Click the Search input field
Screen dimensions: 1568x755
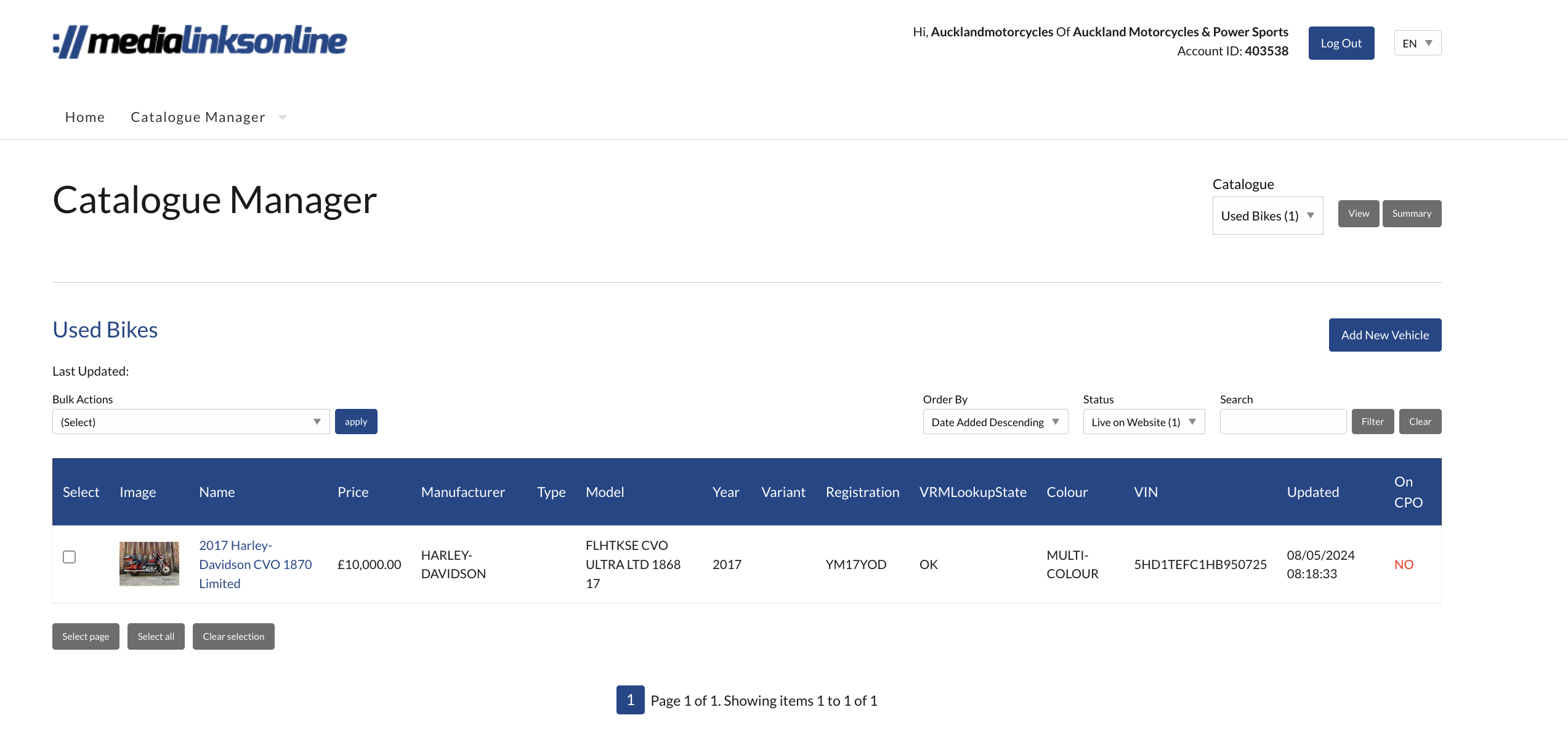click(1282, 422)
